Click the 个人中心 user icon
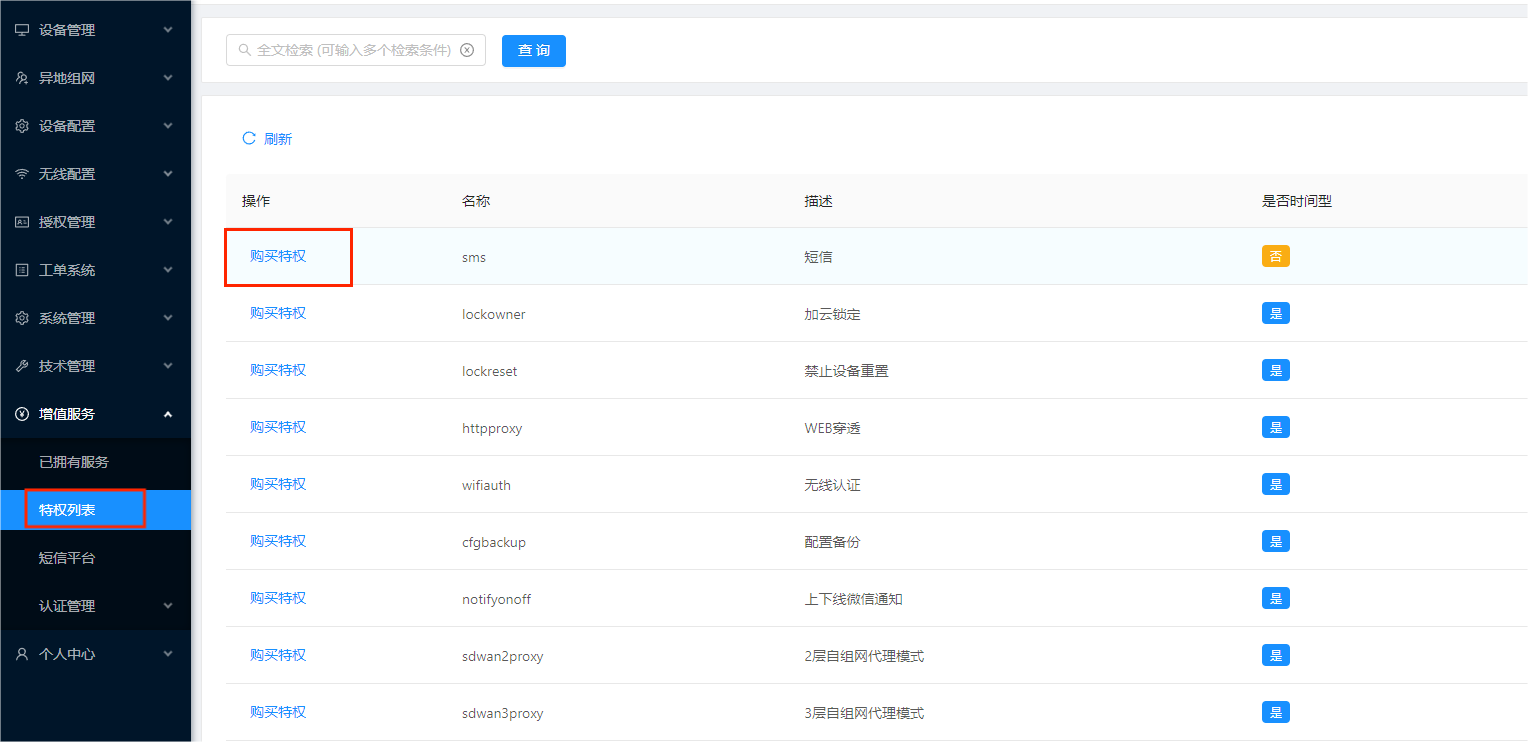This screenshot has height=742, width=1528. click(x=22, y=654)
